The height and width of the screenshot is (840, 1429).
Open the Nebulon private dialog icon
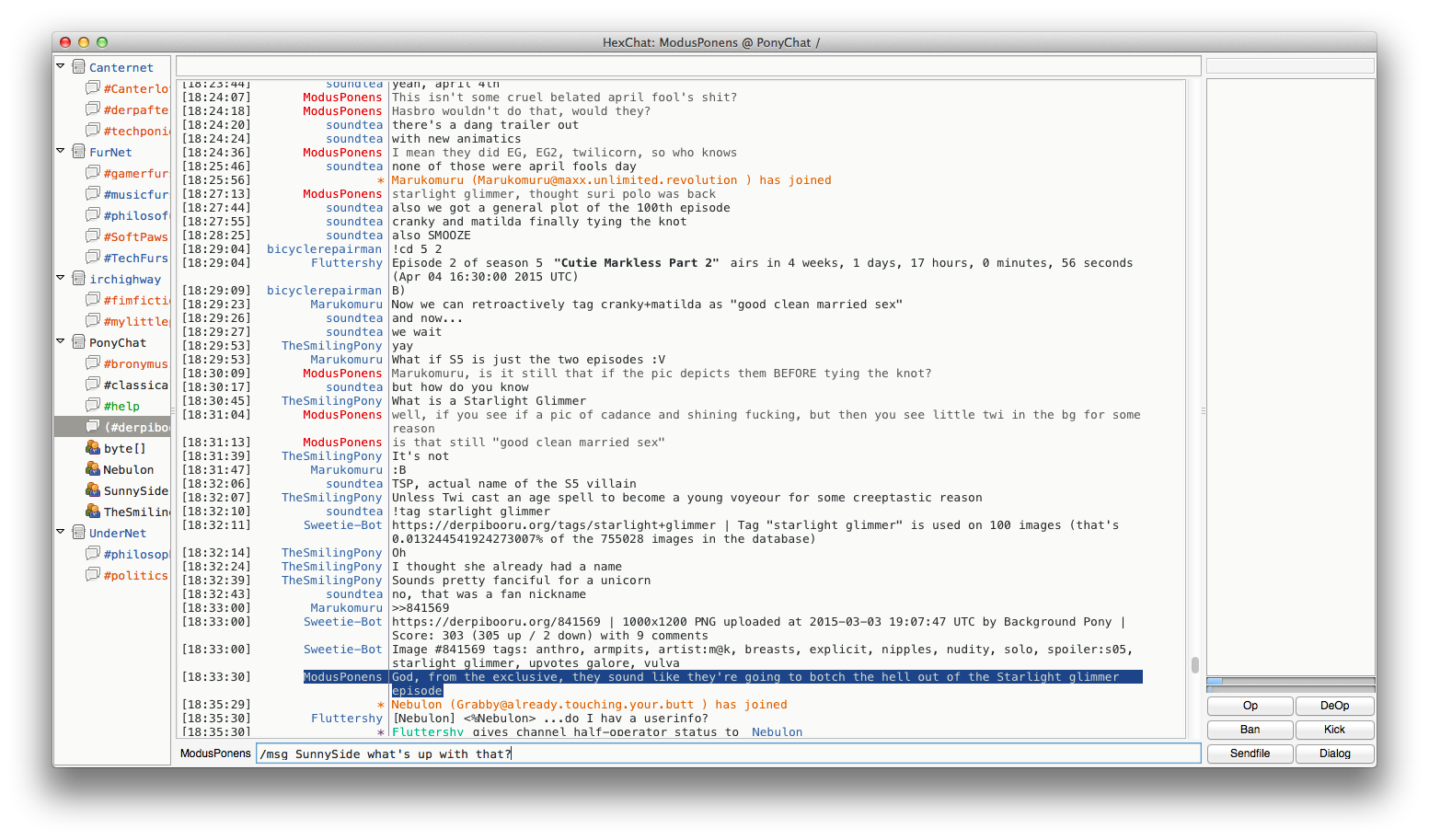click(93, 468)
